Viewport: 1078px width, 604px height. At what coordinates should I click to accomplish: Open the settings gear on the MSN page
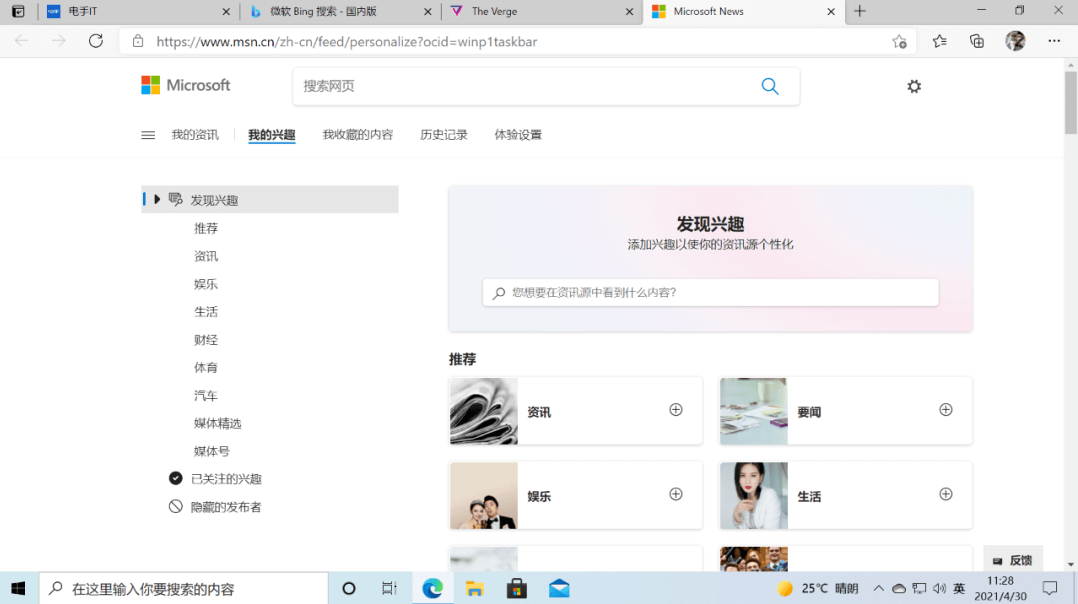[913, 86]
